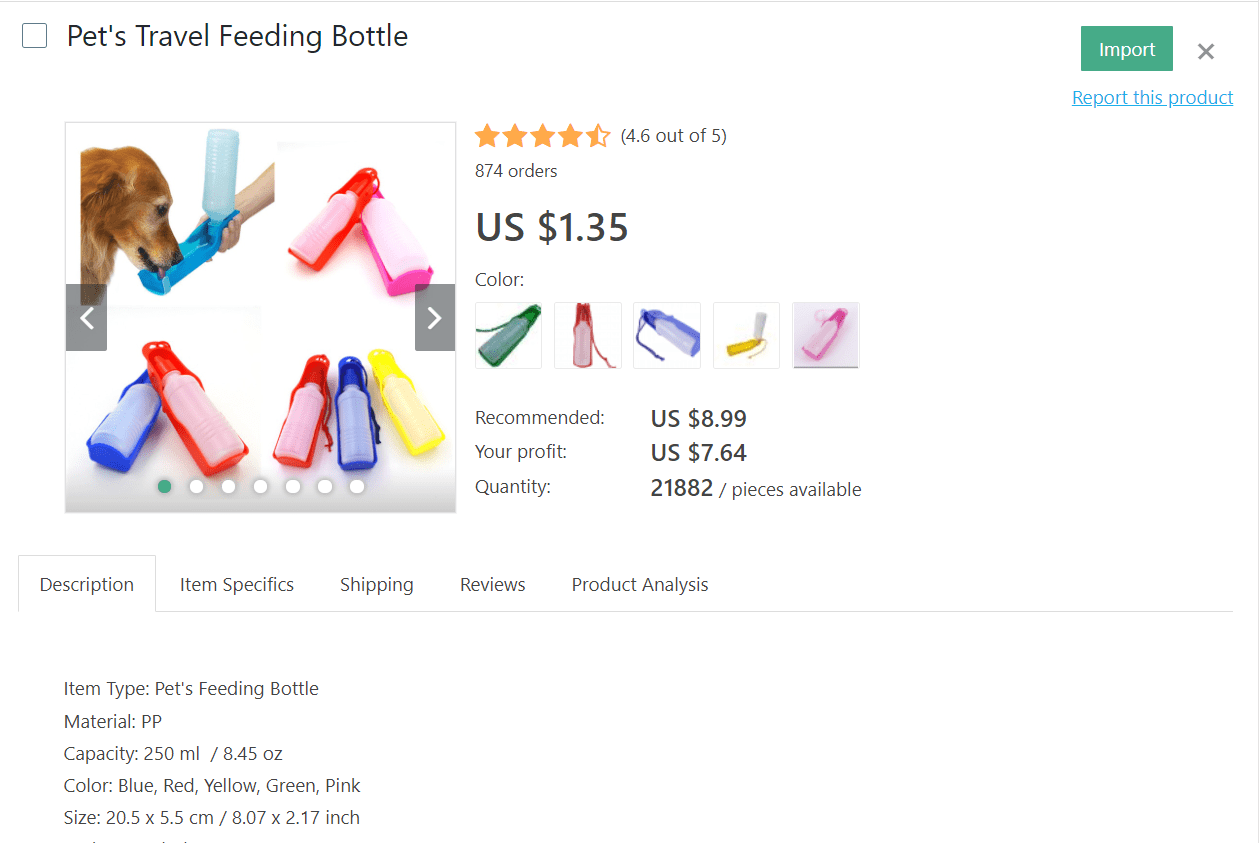Click the next image carousel arrow
The height and width of the screenshot is (843, 1259).
[434, 317]
